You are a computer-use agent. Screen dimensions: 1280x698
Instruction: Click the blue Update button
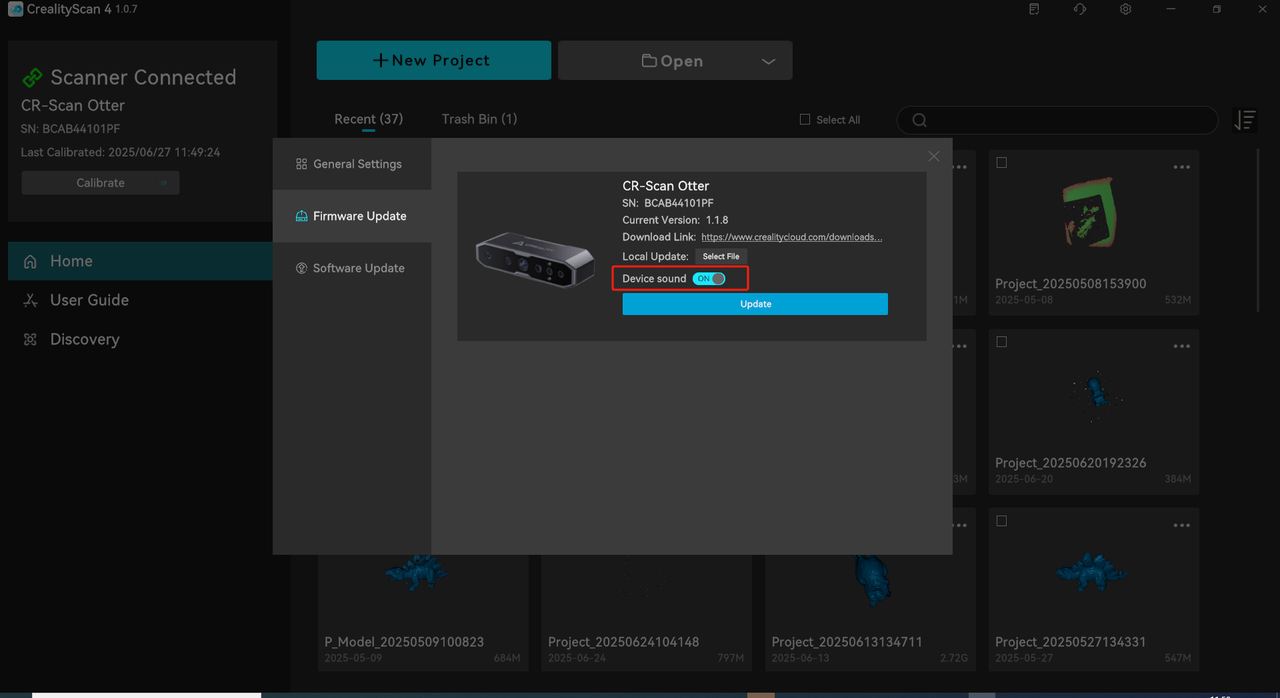(755, 304)
